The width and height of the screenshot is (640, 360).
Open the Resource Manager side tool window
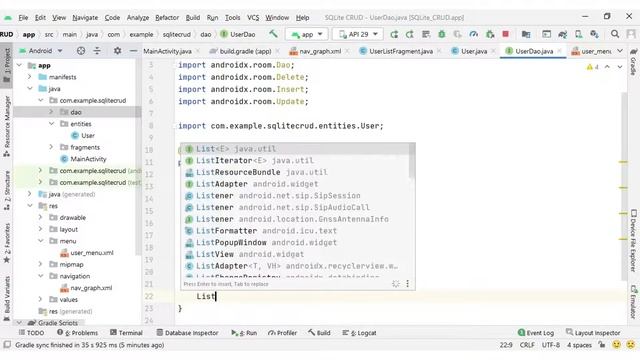tap(7, 127)
